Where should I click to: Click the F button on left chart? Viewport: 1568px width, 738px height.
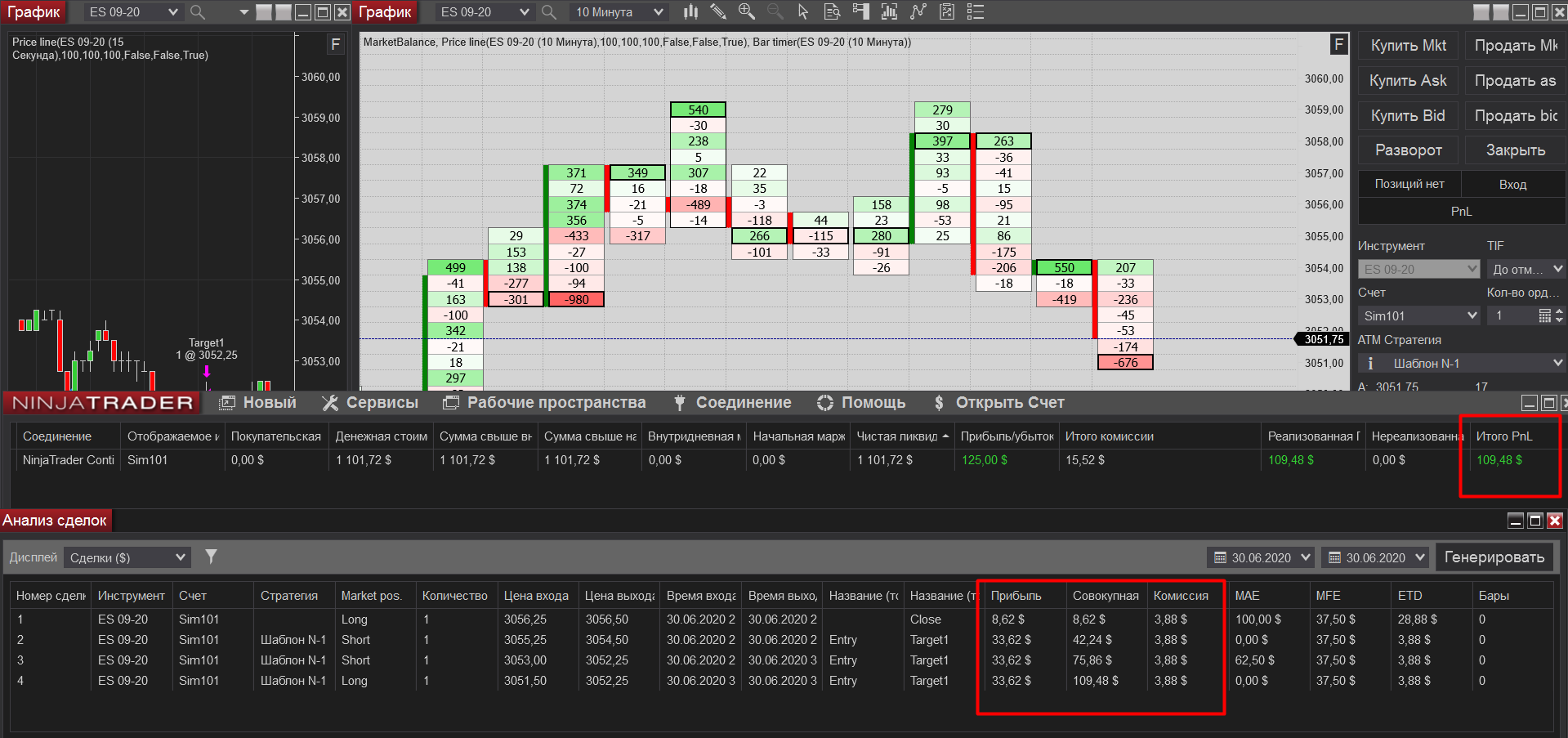pyautogui.click(x=335, y=44)
